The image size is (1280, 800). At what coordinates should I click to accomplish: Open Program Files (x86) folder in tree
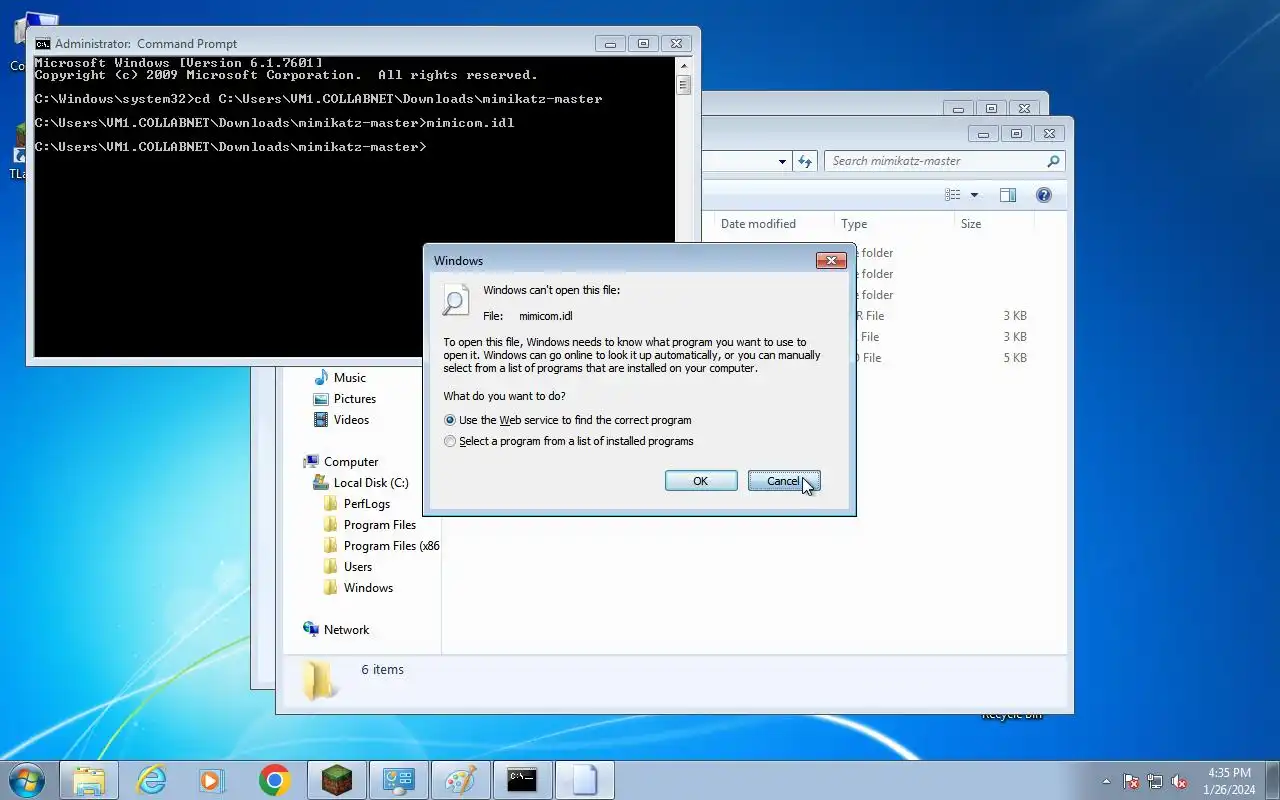tap(391, 546)
